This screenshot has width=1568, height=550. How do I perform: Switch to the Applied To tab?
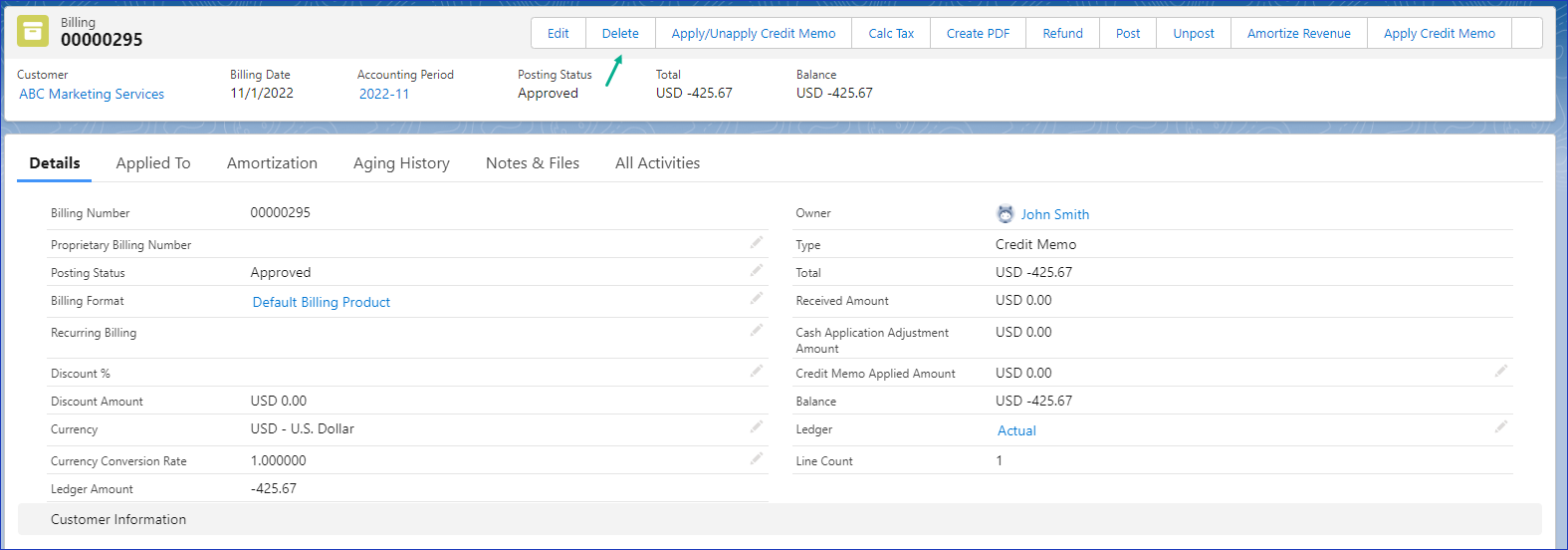click(x=153, y=163)
